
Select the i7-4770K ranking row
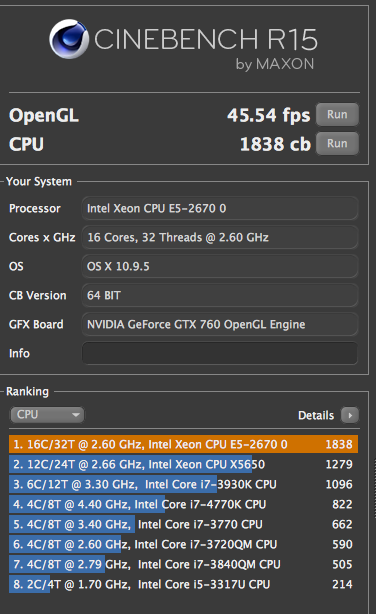click(x=183, y=504)
